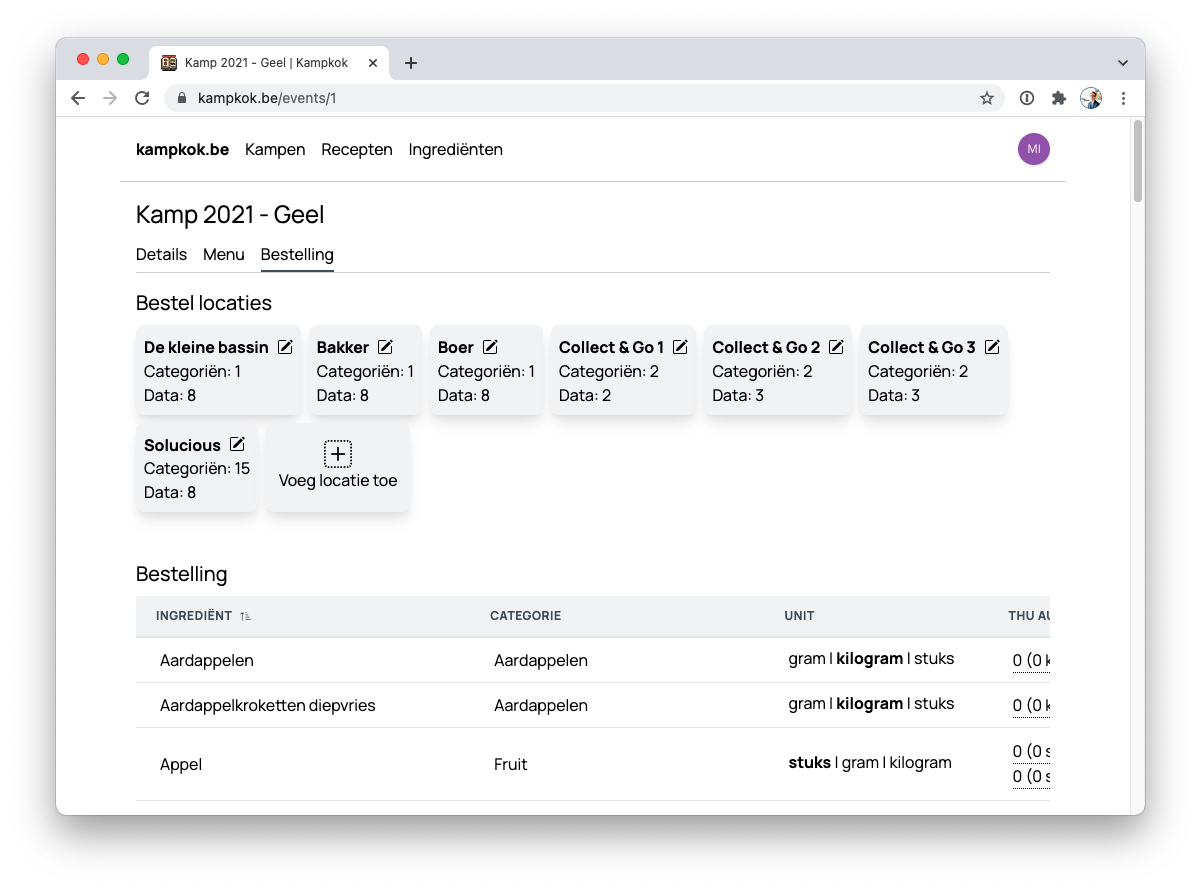1201x889 pixels.
Task: Switch to the Details tab
Action: (x=161, y=254)
